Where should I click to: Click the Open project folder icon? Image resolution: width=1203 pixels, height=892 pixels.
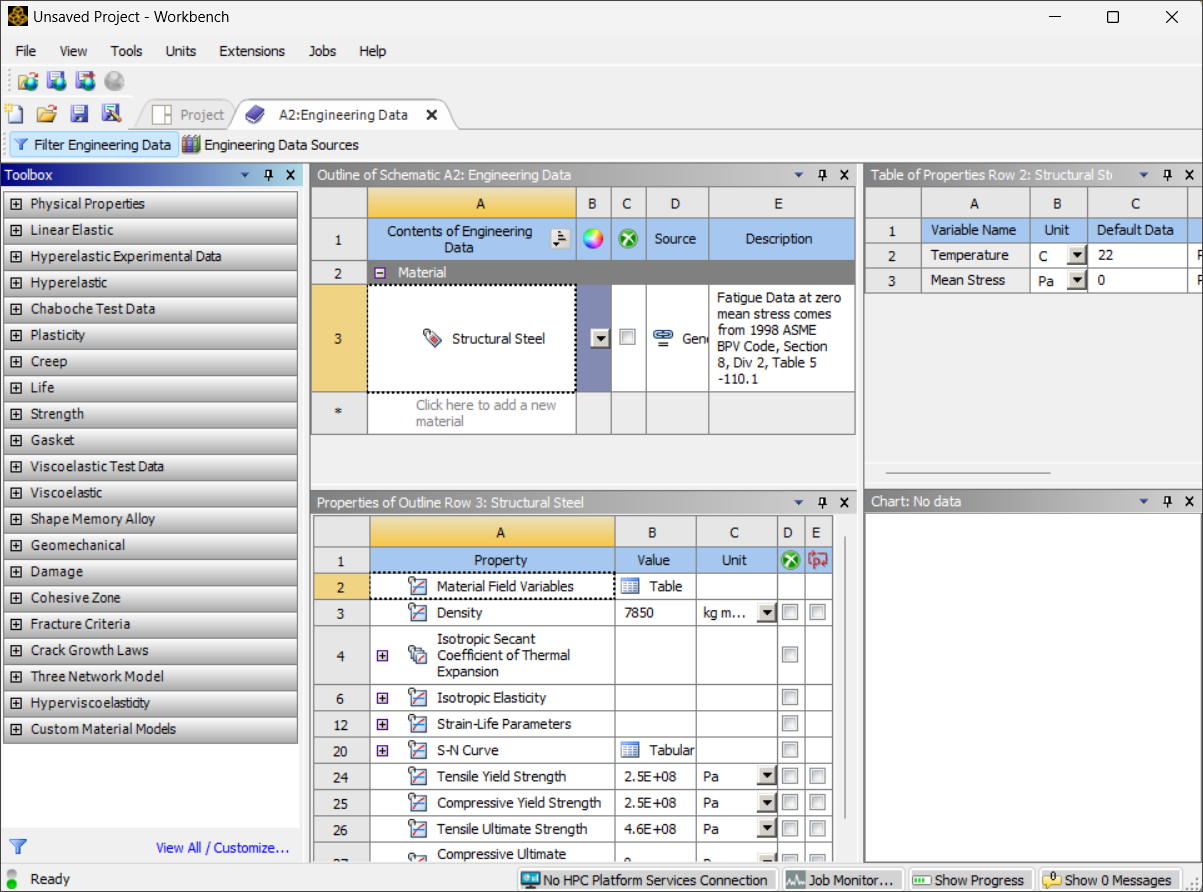46,114
